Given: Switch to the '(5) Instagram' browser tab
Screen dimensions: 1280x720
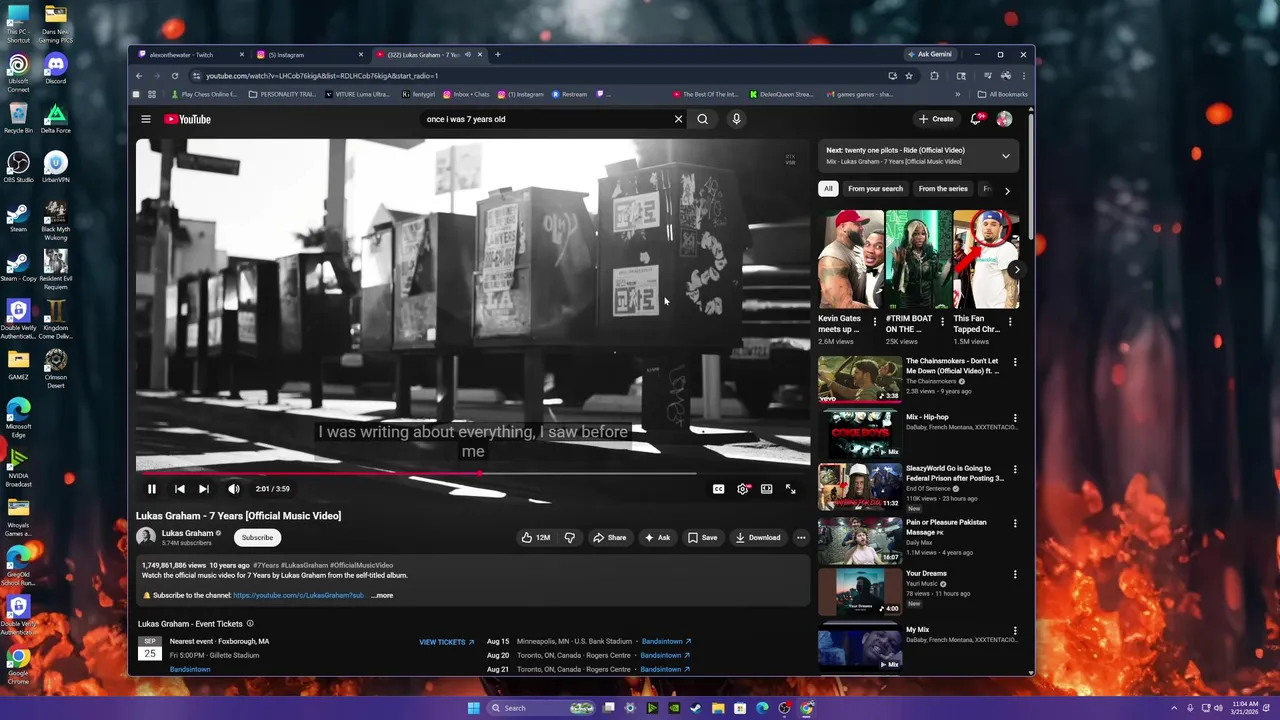Looking at the screenshot, I should coord(309,55).
